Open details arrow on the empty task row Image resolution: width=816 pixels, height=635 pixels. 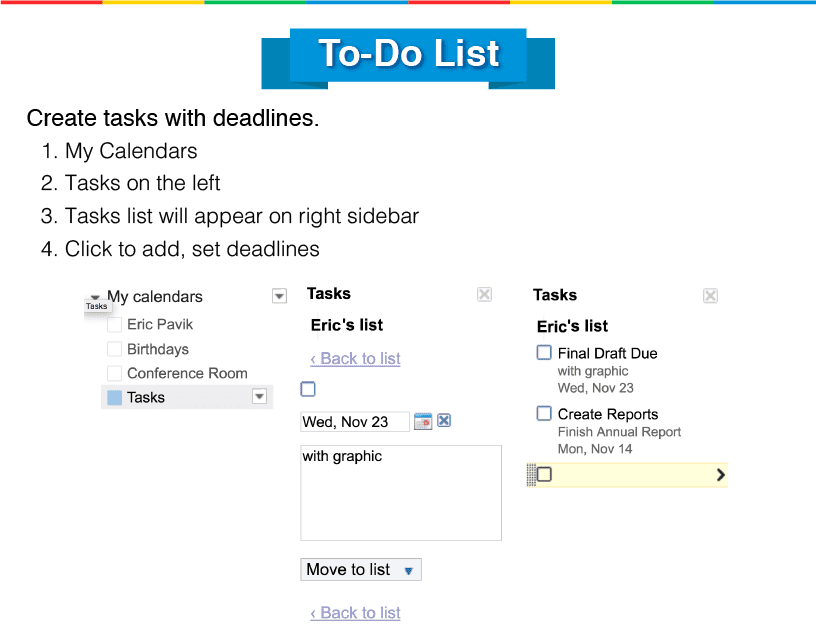point(720,475)
